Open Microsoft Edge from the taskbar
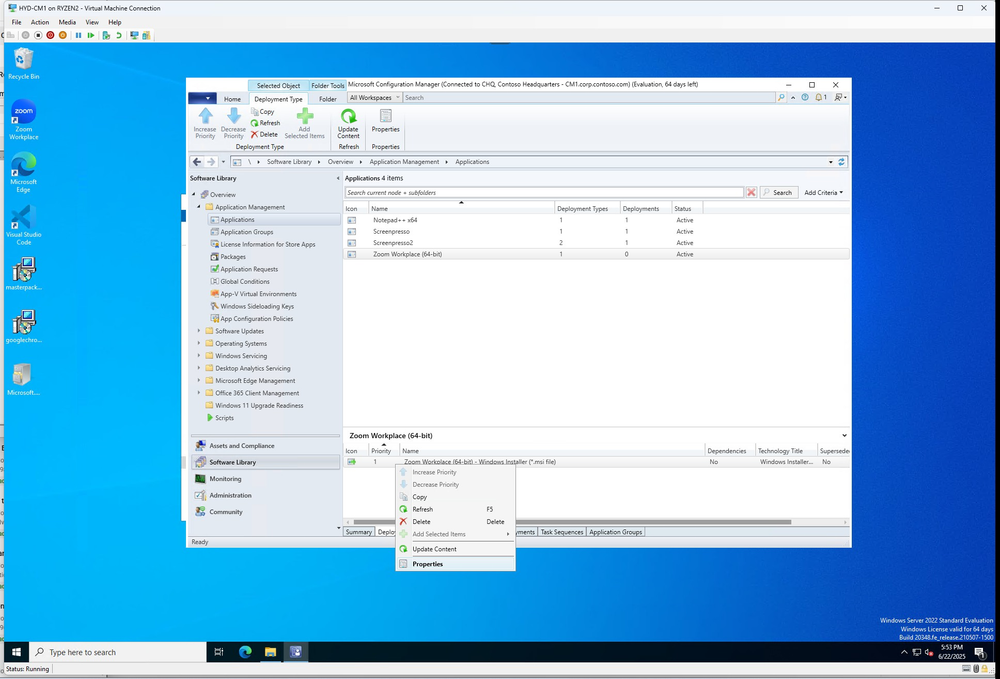The height and width of the screenshot is (679, 1000). 245,651
